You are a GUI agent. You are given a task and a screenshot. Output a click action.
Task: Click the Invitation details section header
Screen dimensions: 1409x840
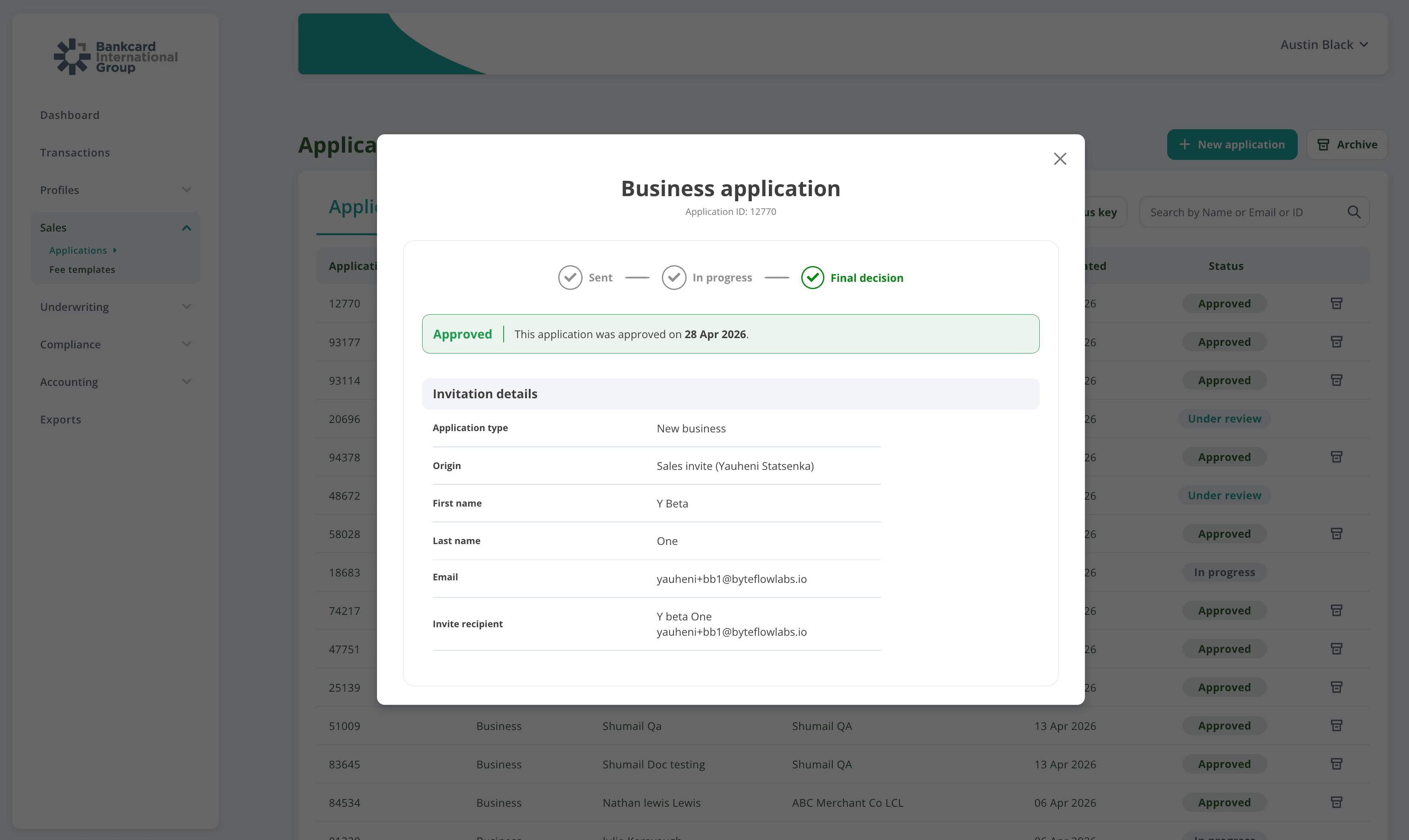coord(730,394)
